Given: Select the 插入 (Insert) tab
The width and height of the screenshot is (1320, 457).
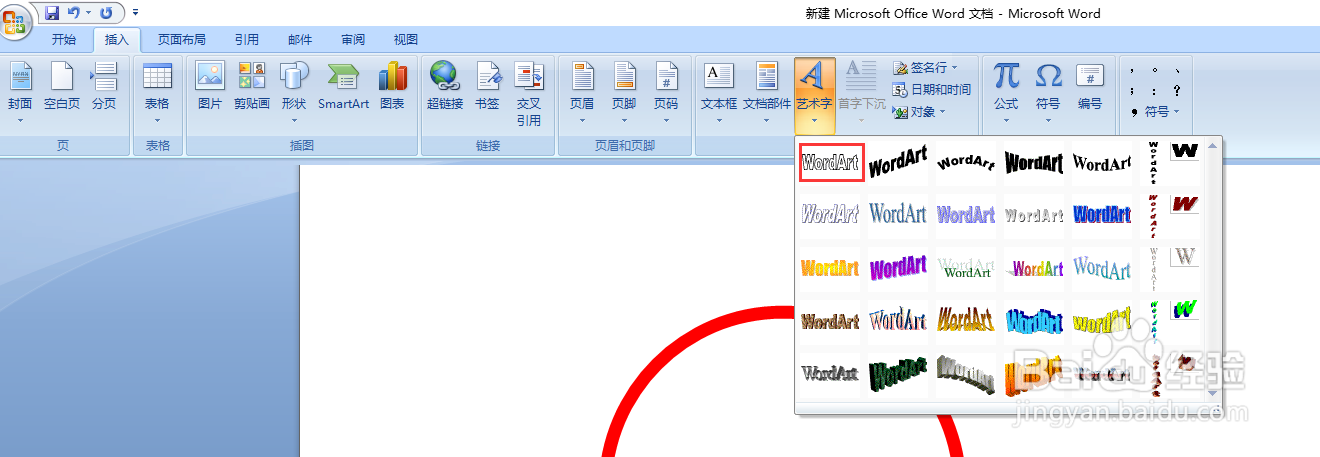Looking at the screenshot, I should (x=117, y=40).
